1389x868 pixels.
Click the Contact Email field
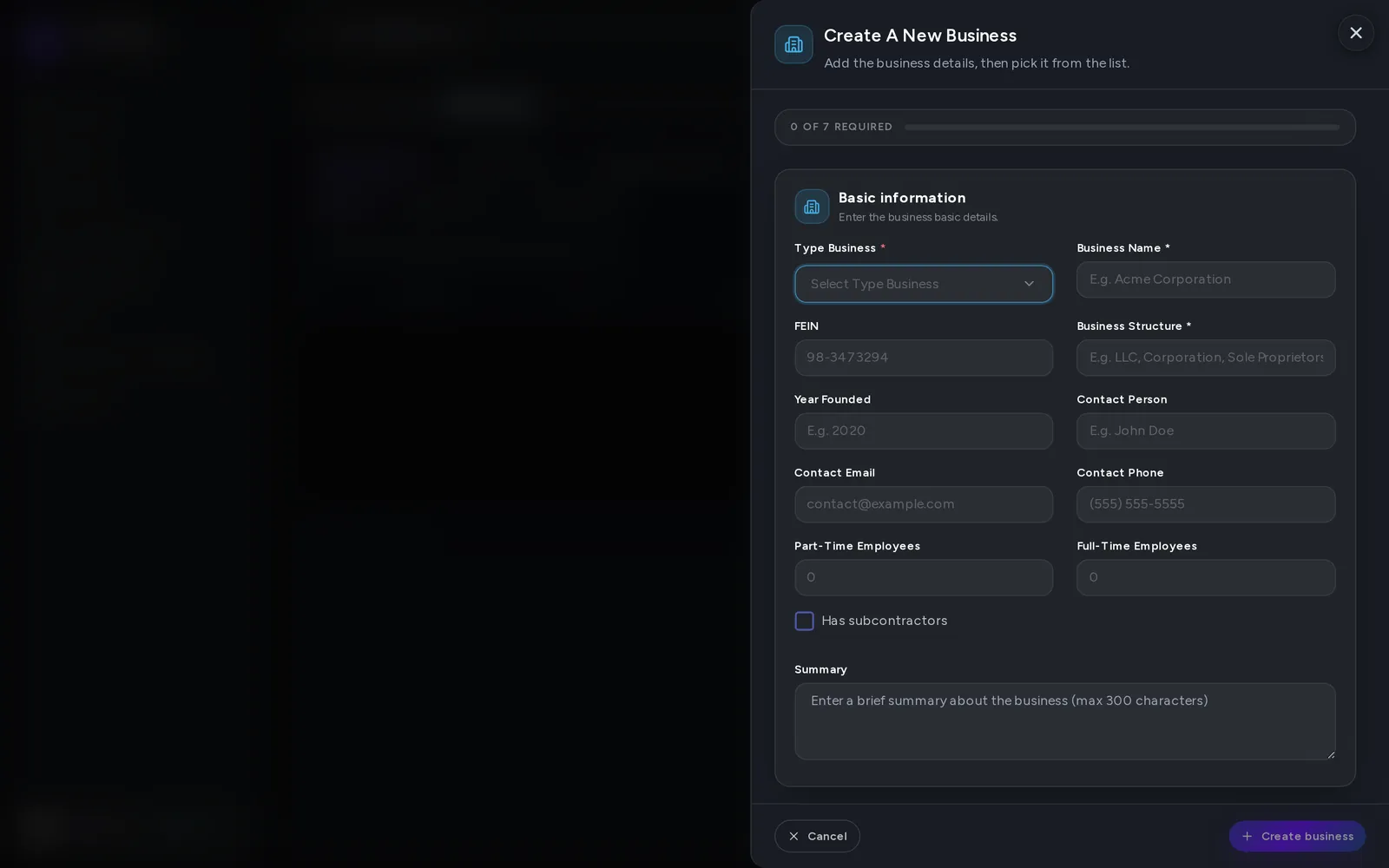tap(923, 504)
